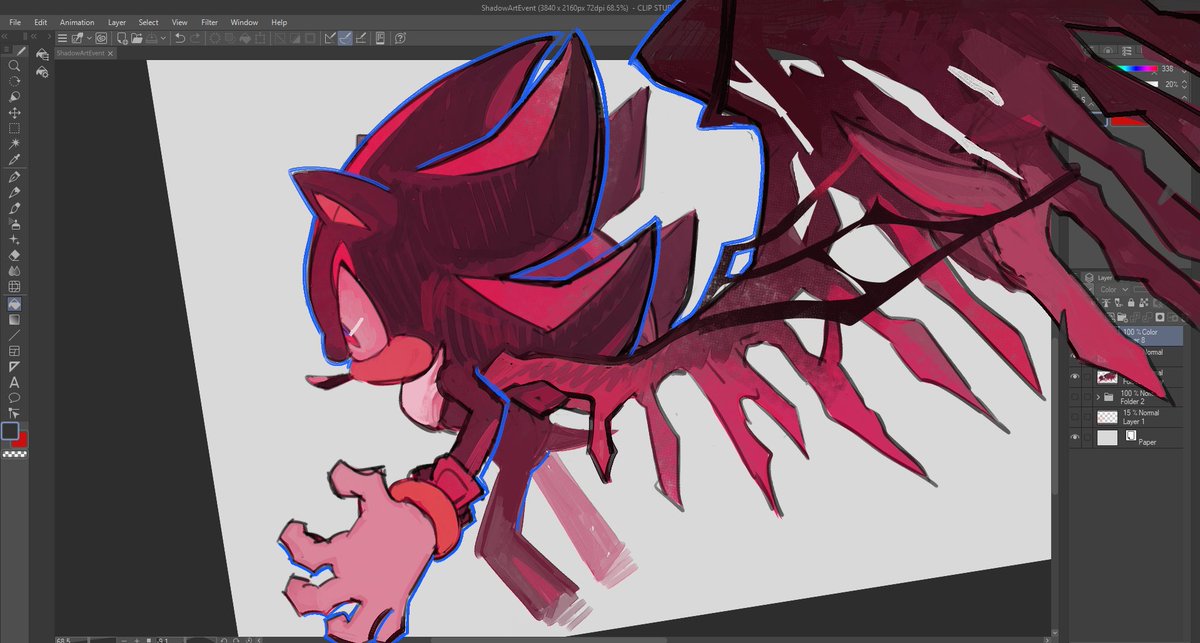Select the Frame border tool
The width and height of the screenshot is (1200, 643).
coord(14,351)
